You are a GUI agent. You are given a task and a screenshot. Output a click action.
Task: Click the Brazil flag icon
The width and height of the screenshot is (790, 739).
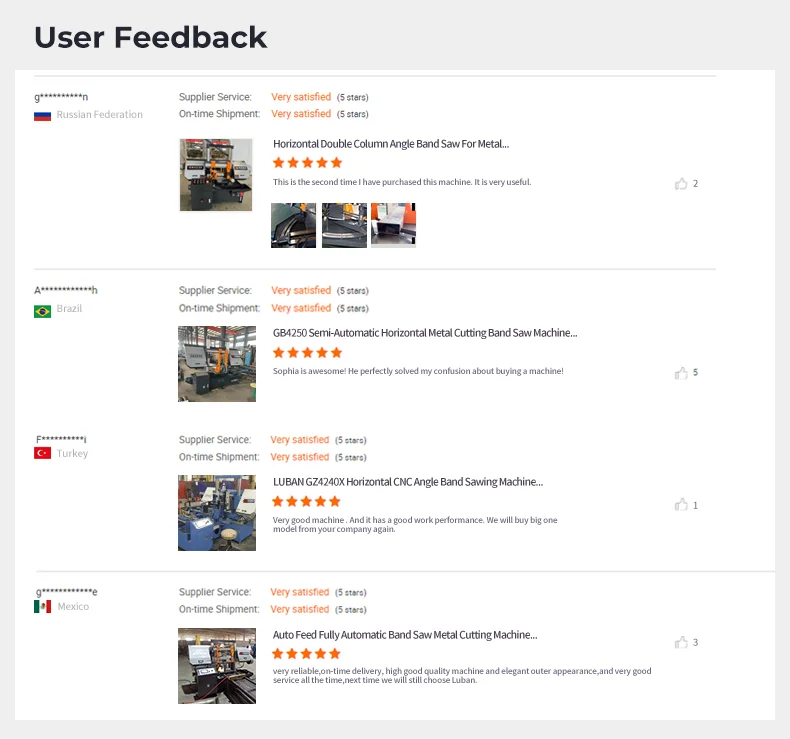click(42, 310)
